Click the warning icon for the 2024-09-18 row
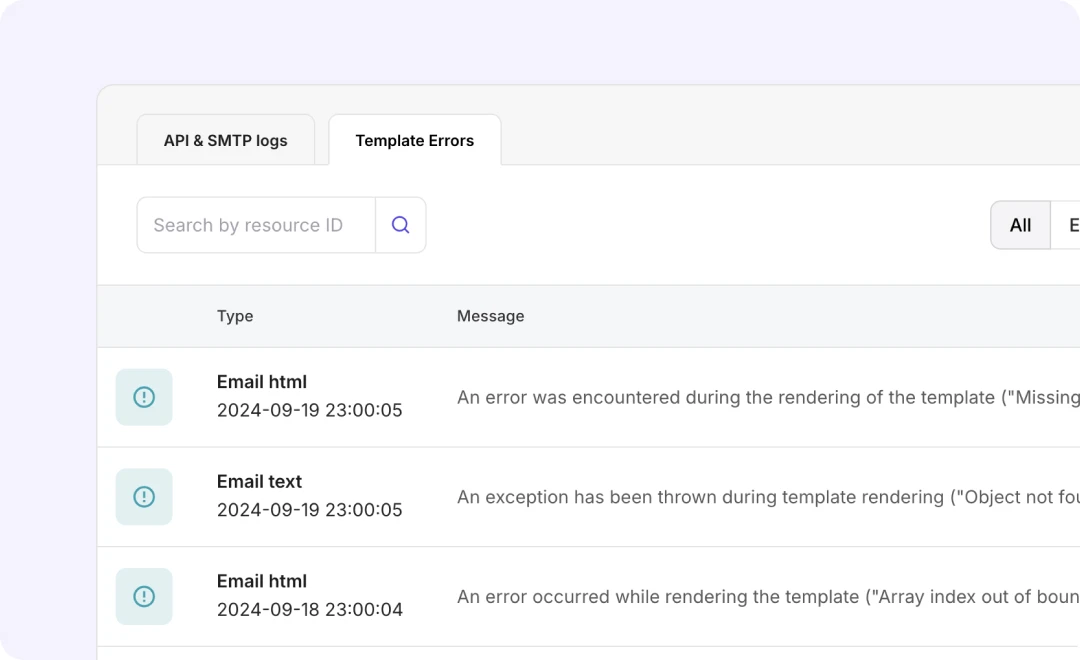This screenshot has width=1080, height=660. click(144, 597)
